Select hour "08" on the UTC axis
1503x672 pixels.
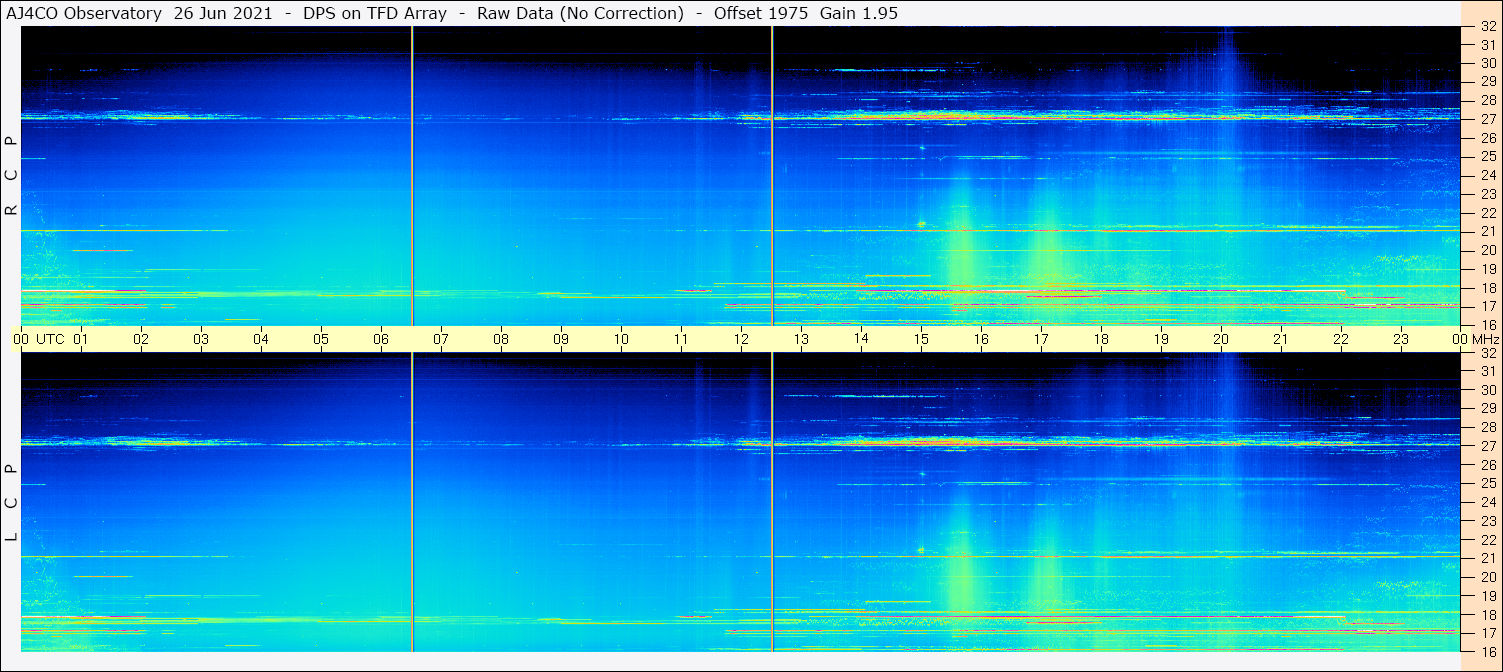click(x=501, y=339)
